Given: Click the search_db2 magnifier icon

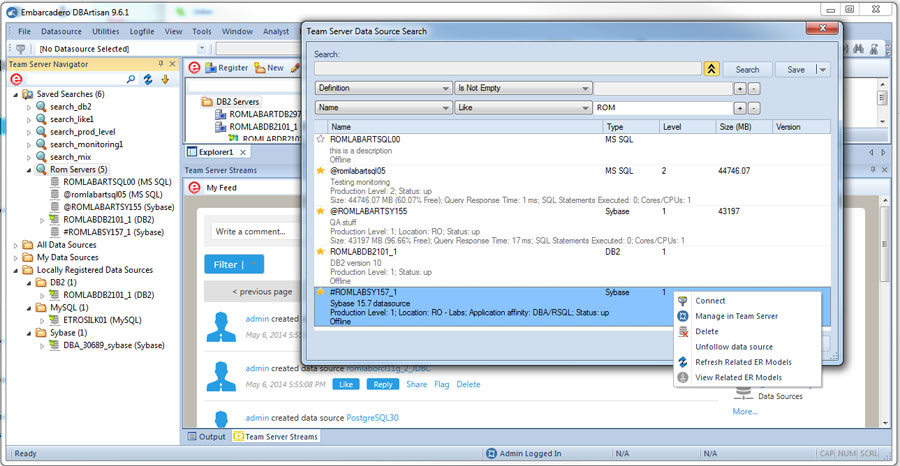Looking at the screenshot, I should pyautogui.click(x=41, y=107).
